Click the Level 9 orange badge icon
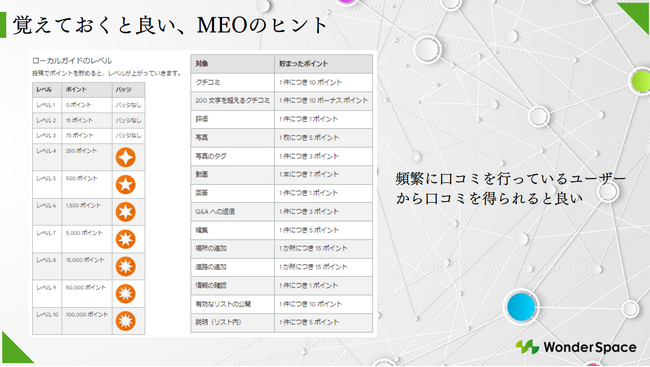 click(125, 294)
